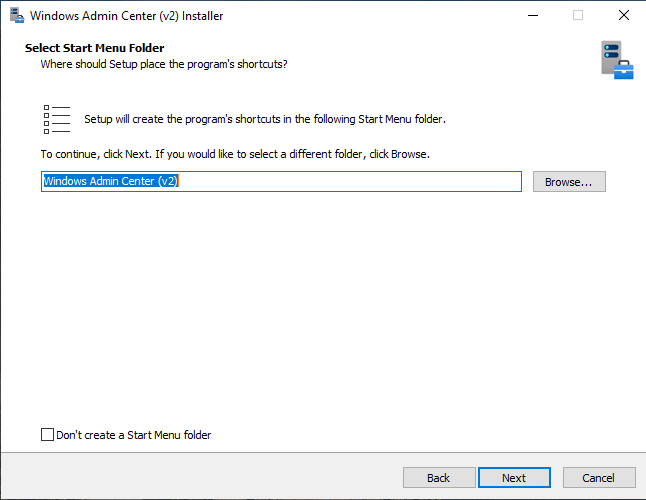Go Back to the previous setup step
646x500 pixels.
[438, 478]
